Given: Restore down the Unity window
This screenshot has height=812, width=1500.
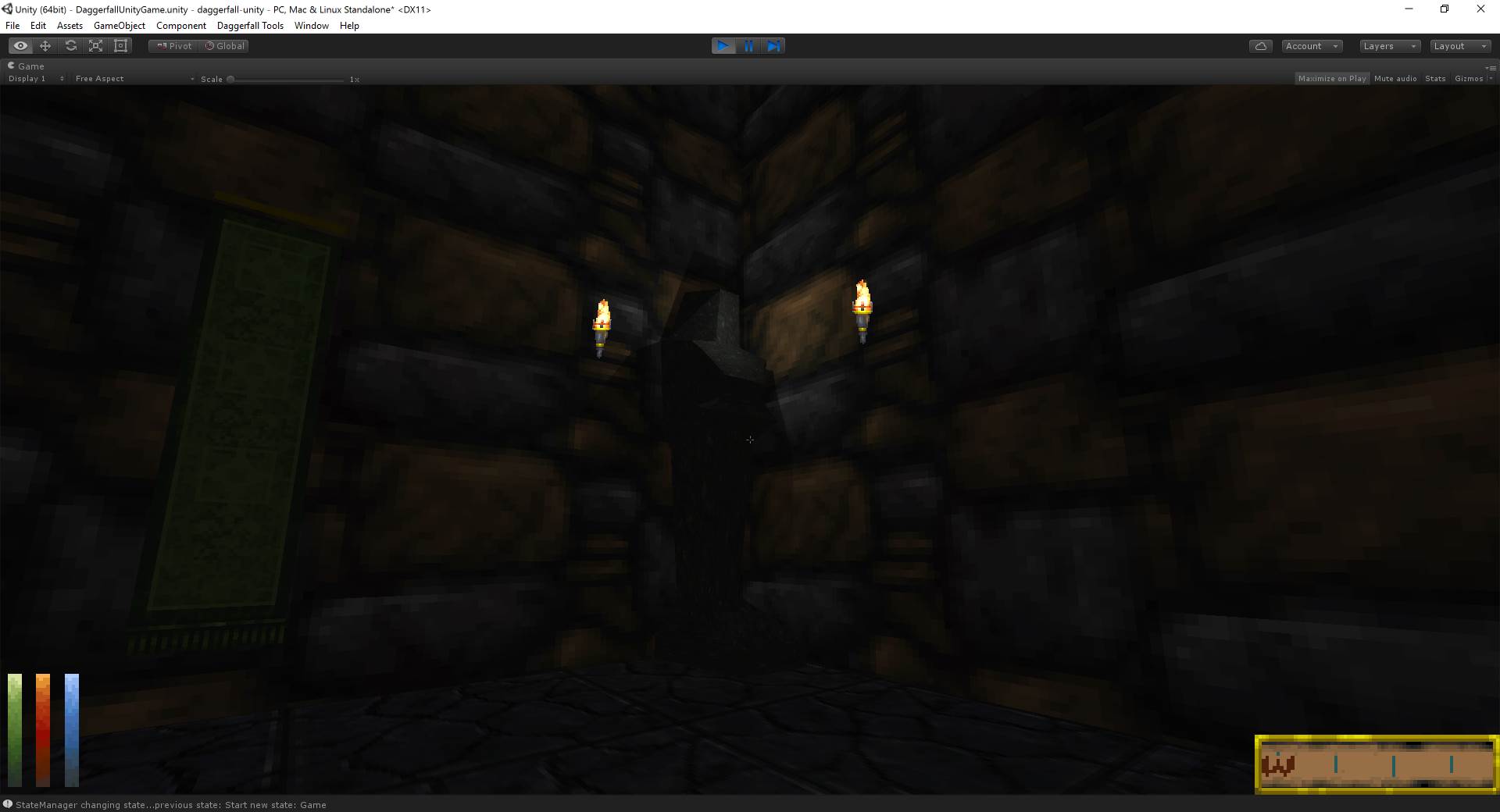Looking at the screenshot, I should point(1445,9).
